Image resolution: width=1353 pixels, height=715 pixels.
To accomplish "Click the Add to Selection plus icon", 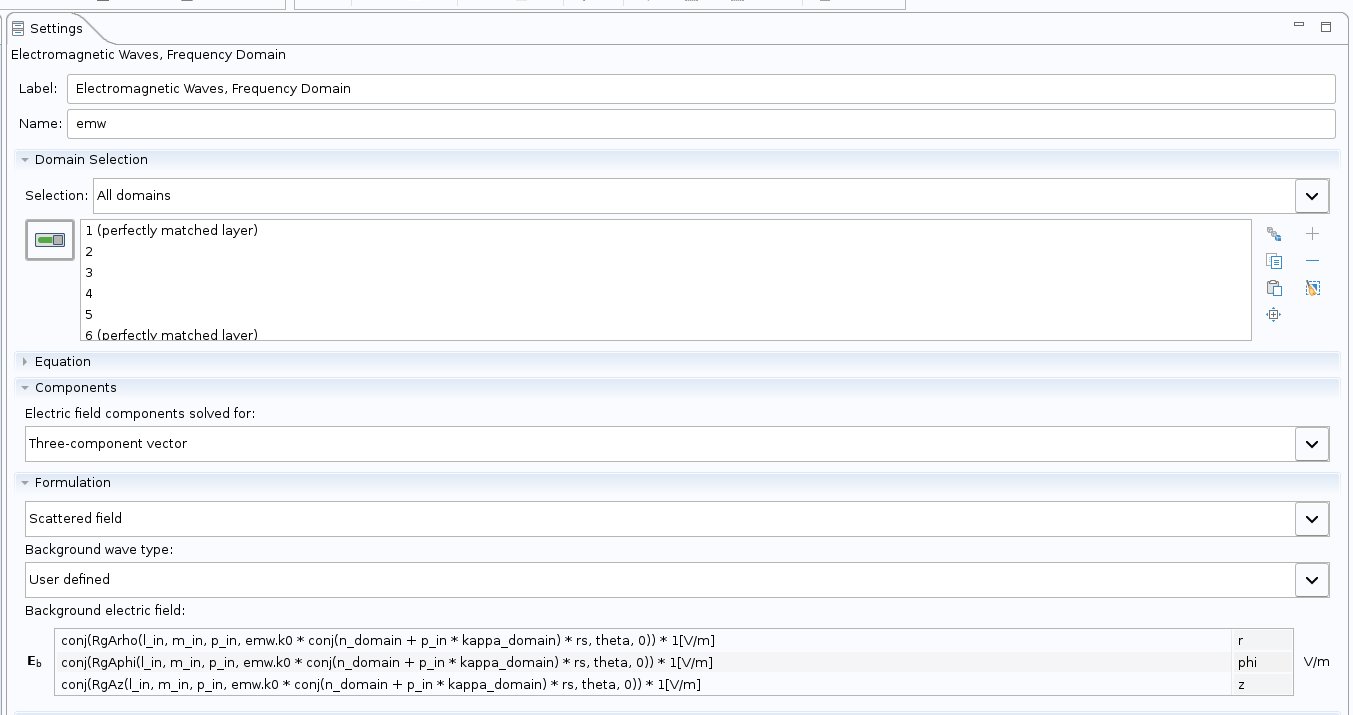I will coord(1313,234).
